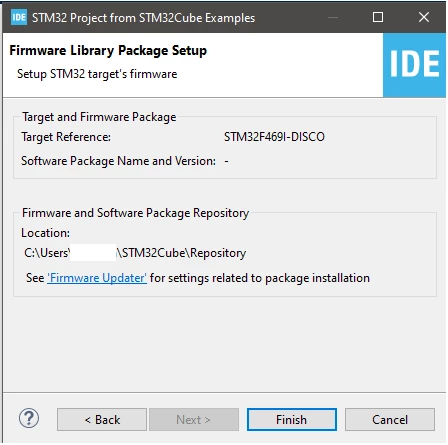
Task: Click the Firmware and Software Package Repository title
Action: [136, 213]
